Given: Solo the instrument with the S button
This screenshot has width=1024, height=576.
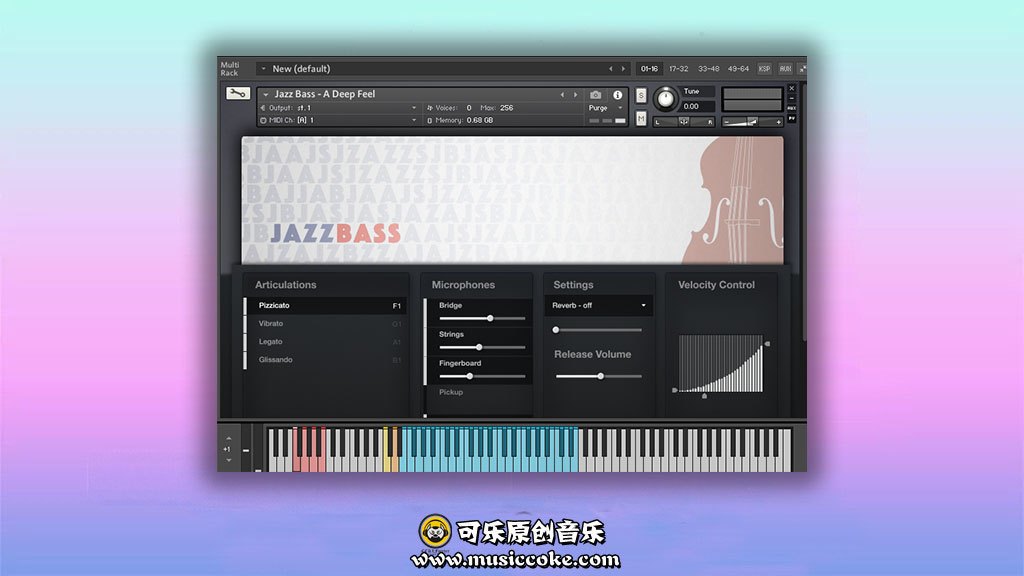Looking at the screenshot, I should (641, 96).
